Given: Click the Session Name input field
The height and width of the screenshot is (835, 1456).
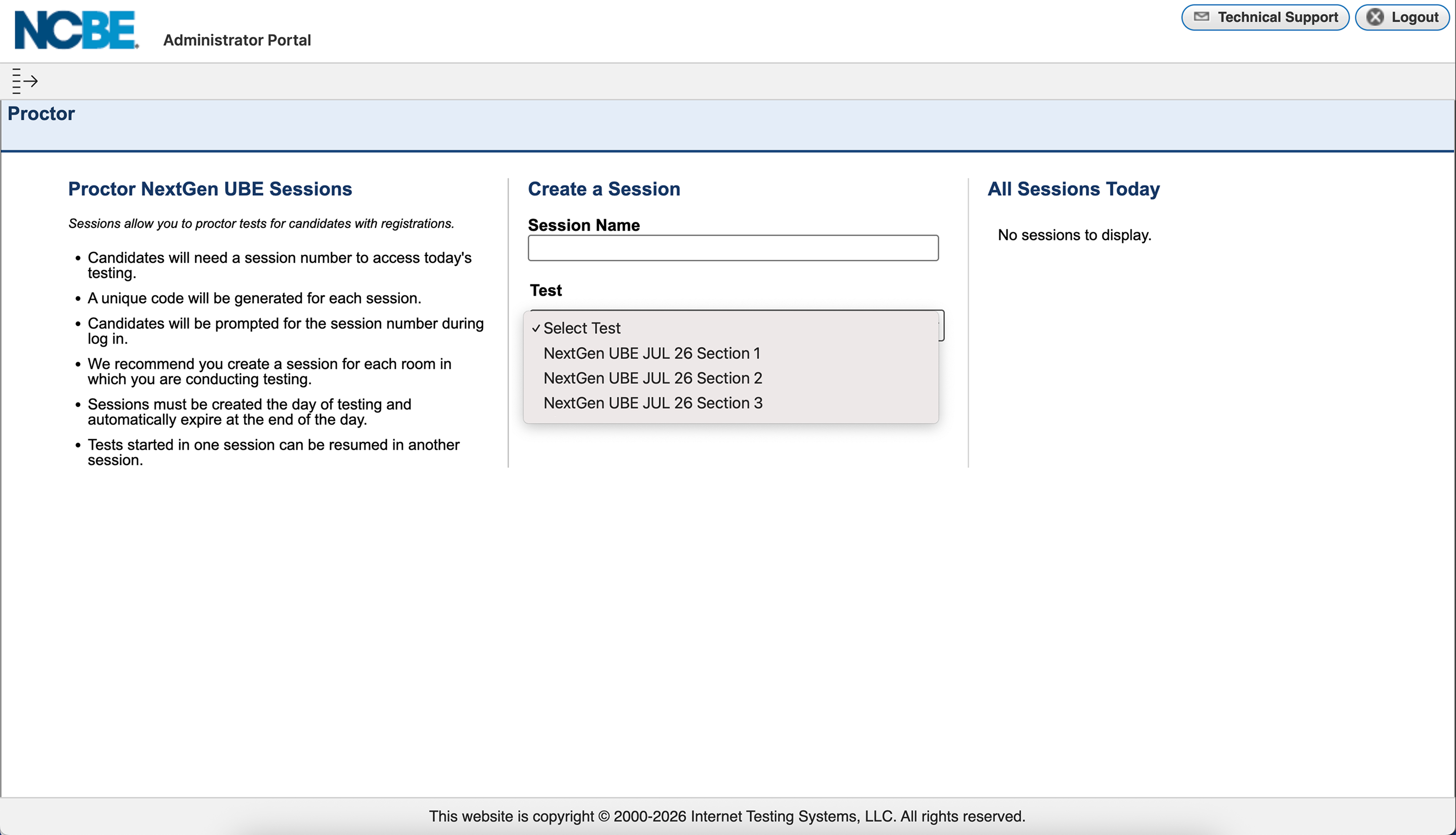Looking at the screenshot, I should tap(733, 248).
